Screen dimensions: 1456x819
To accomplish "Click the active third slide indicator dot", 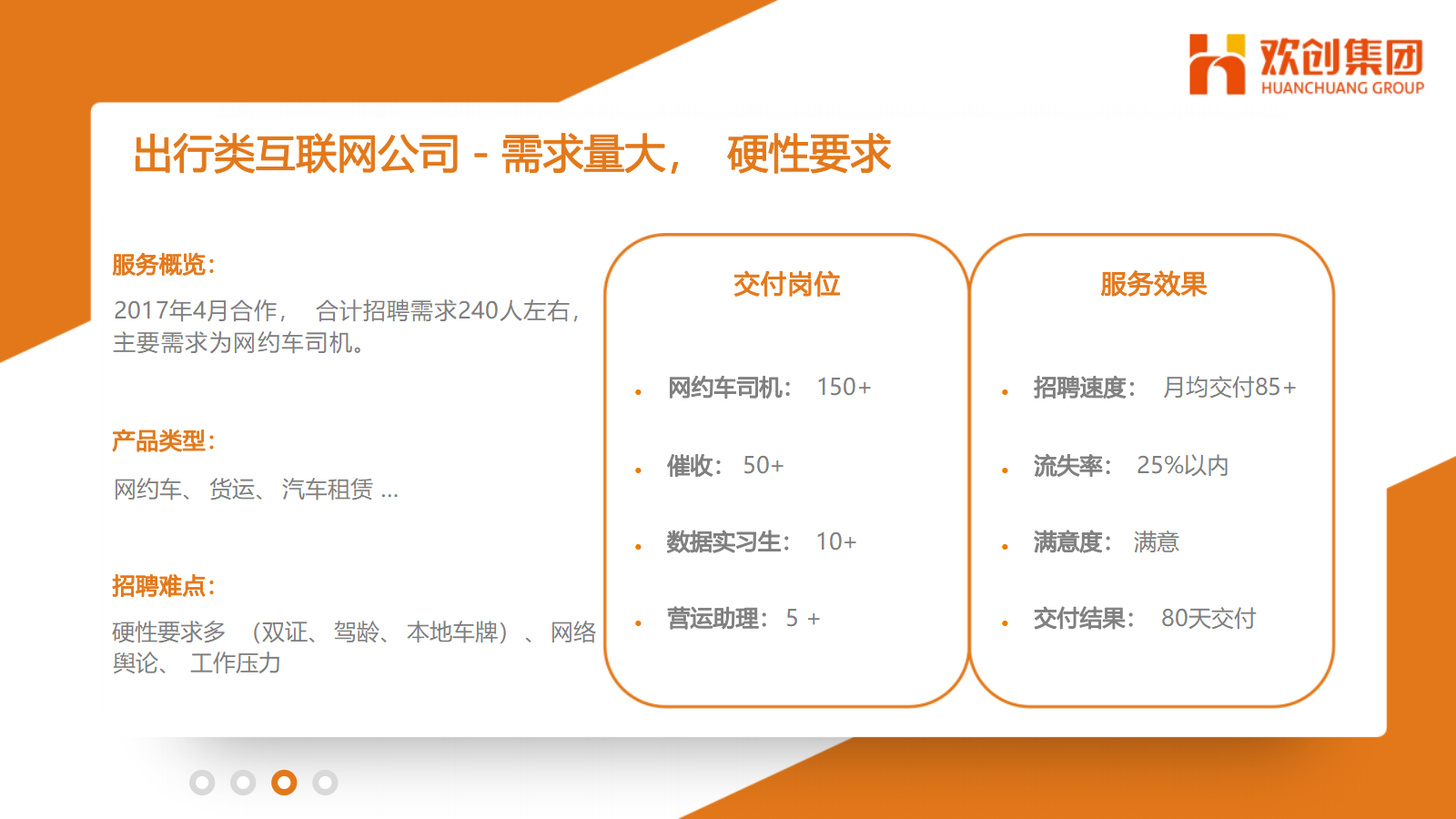I will 284,783.
